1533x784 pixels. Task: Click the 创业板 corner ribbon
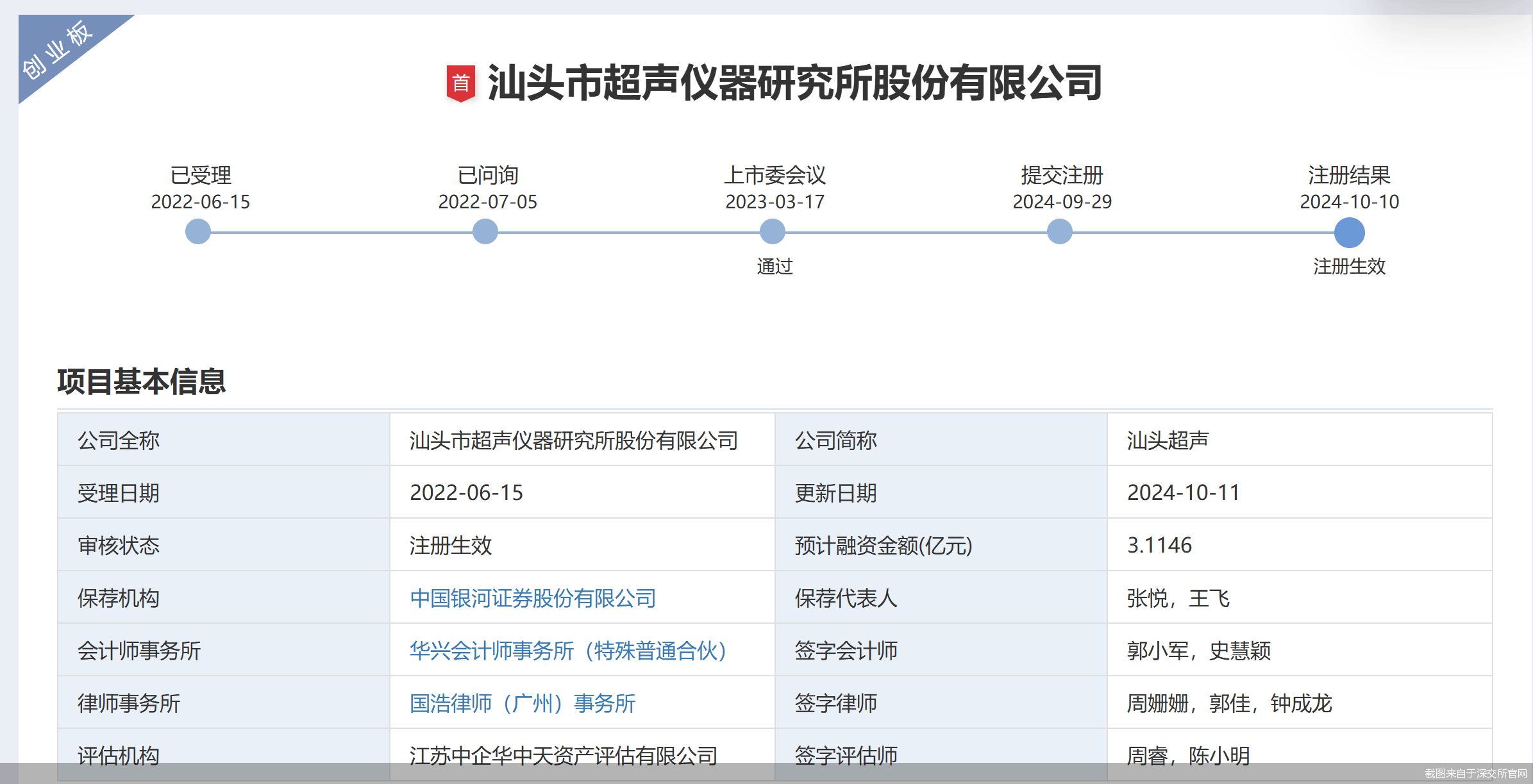click(x=58, y=51)
